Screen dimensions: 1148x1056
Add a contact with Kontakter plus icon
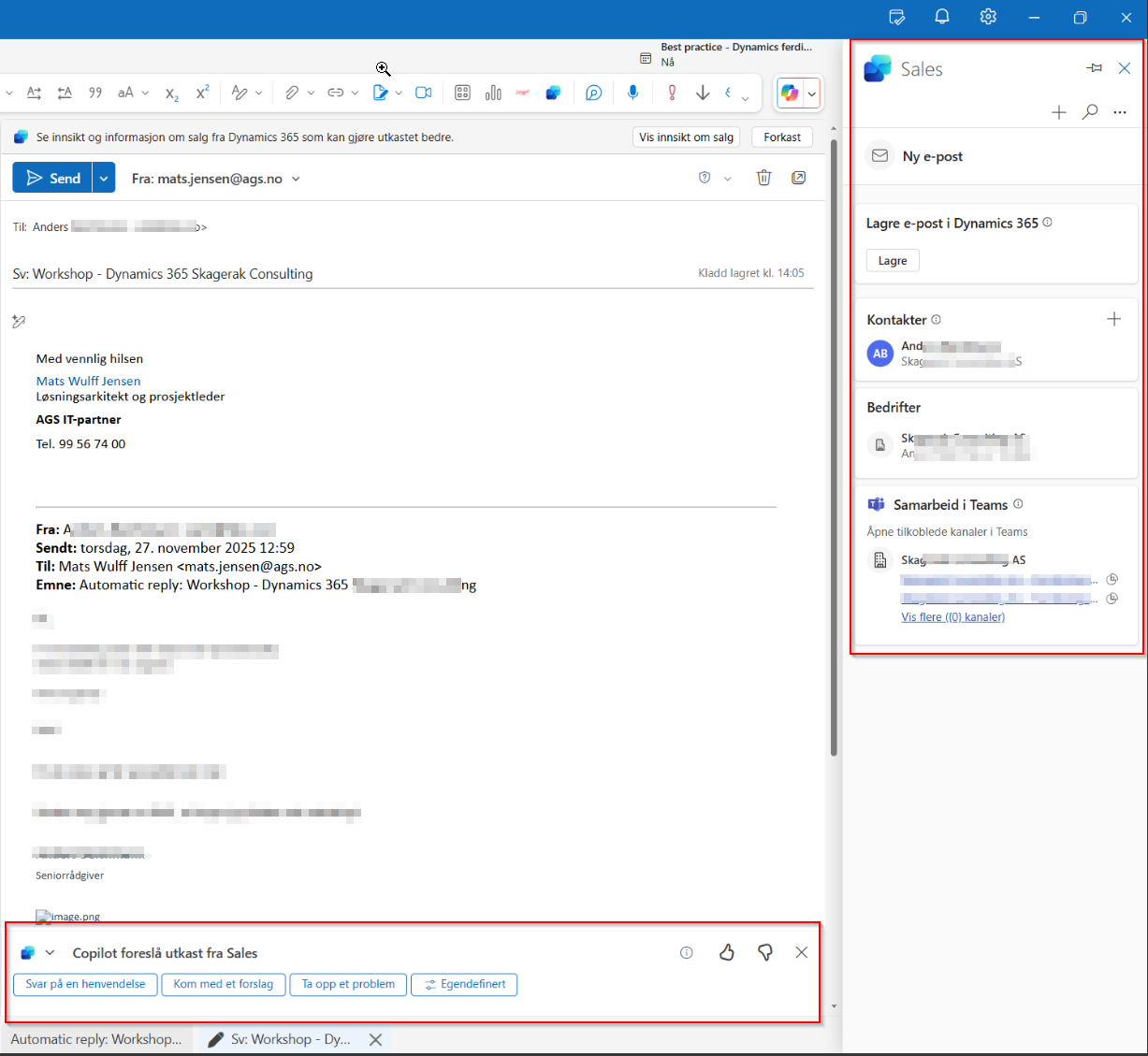coord(1113,319)
